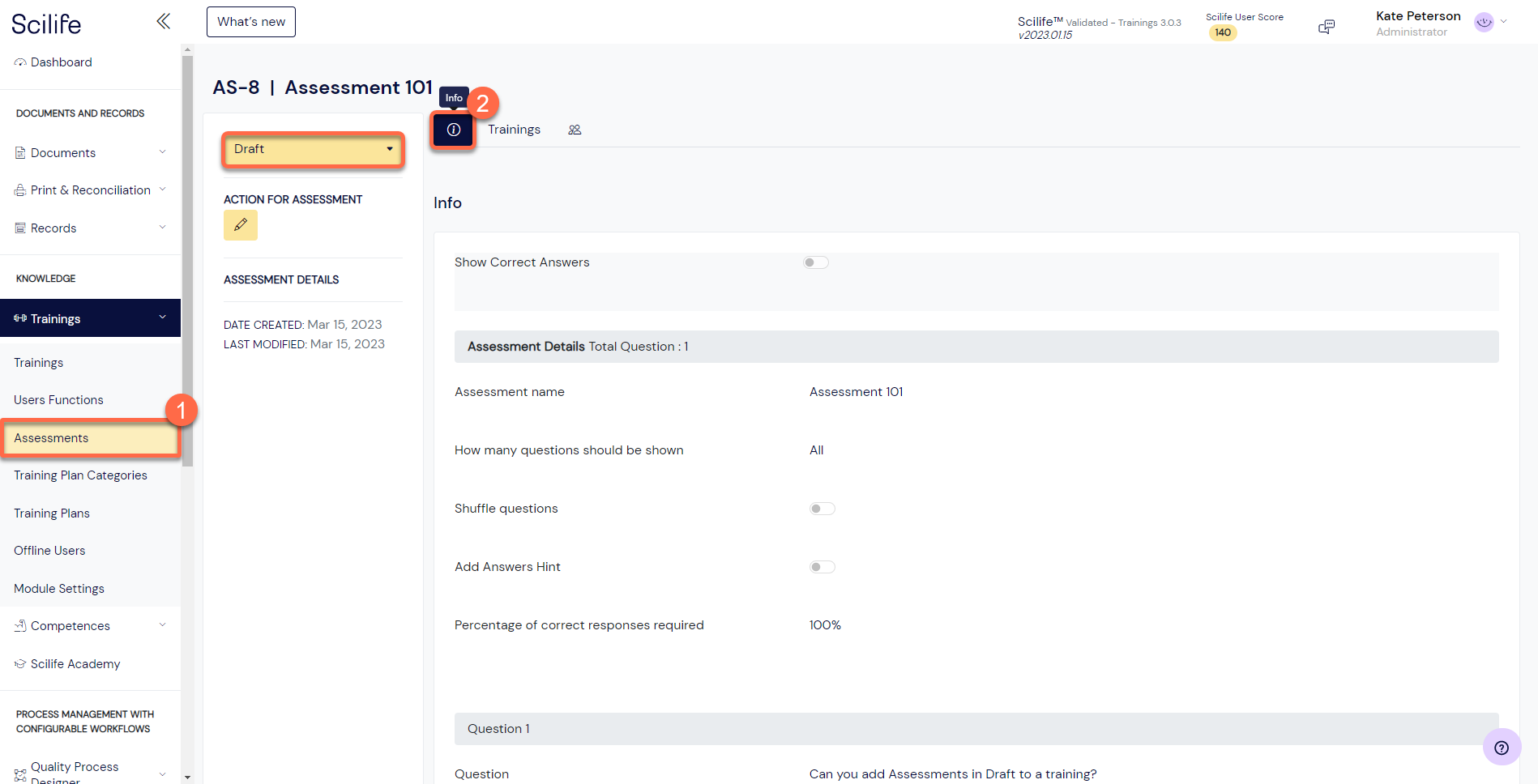Screen dimensions: 1538x784
Task: Collapse the sidebar using the double-chevron icon
Action: (163, 21)
